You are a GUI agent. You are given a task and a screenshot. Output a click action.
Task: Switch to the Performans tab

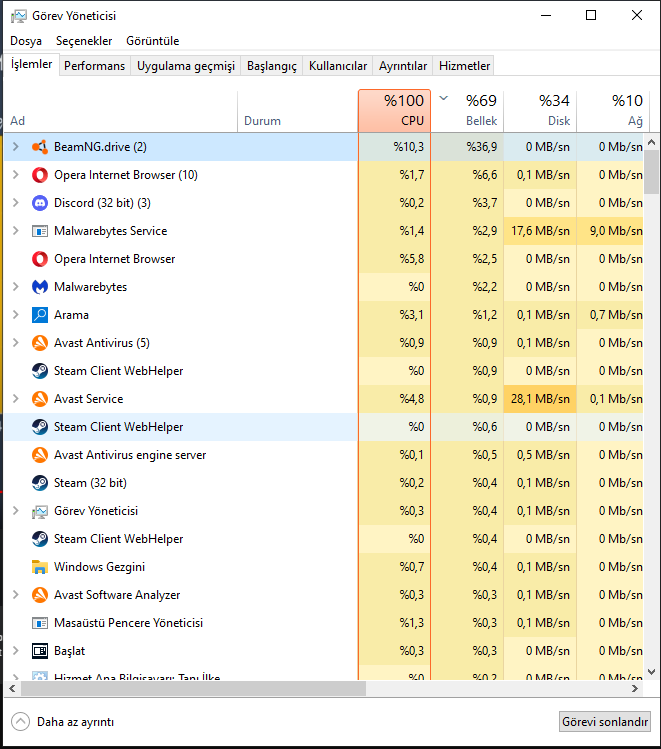click(x=94, y=66)
